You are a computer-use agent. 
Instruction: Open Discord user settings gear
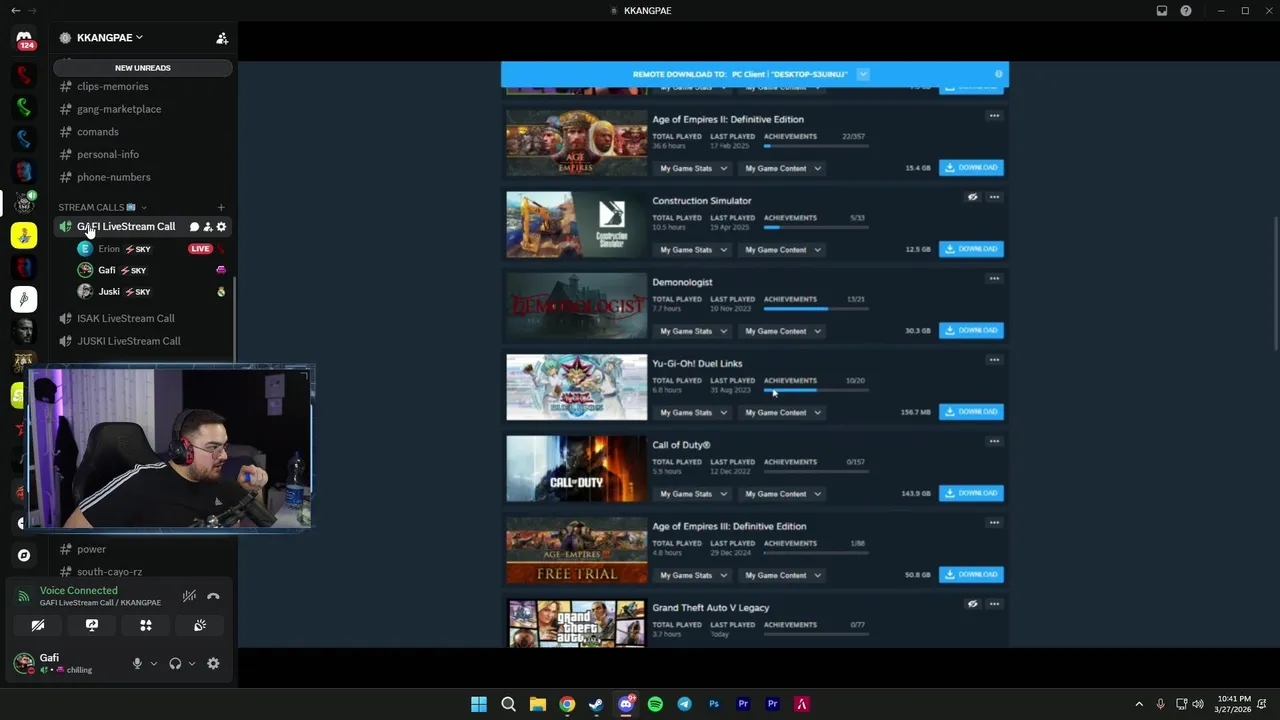213,663
